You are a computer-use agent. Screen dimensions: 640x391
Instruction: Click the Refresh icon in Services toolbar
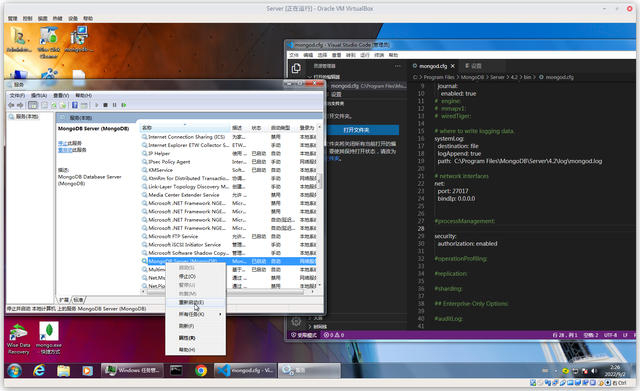(54, 105)
